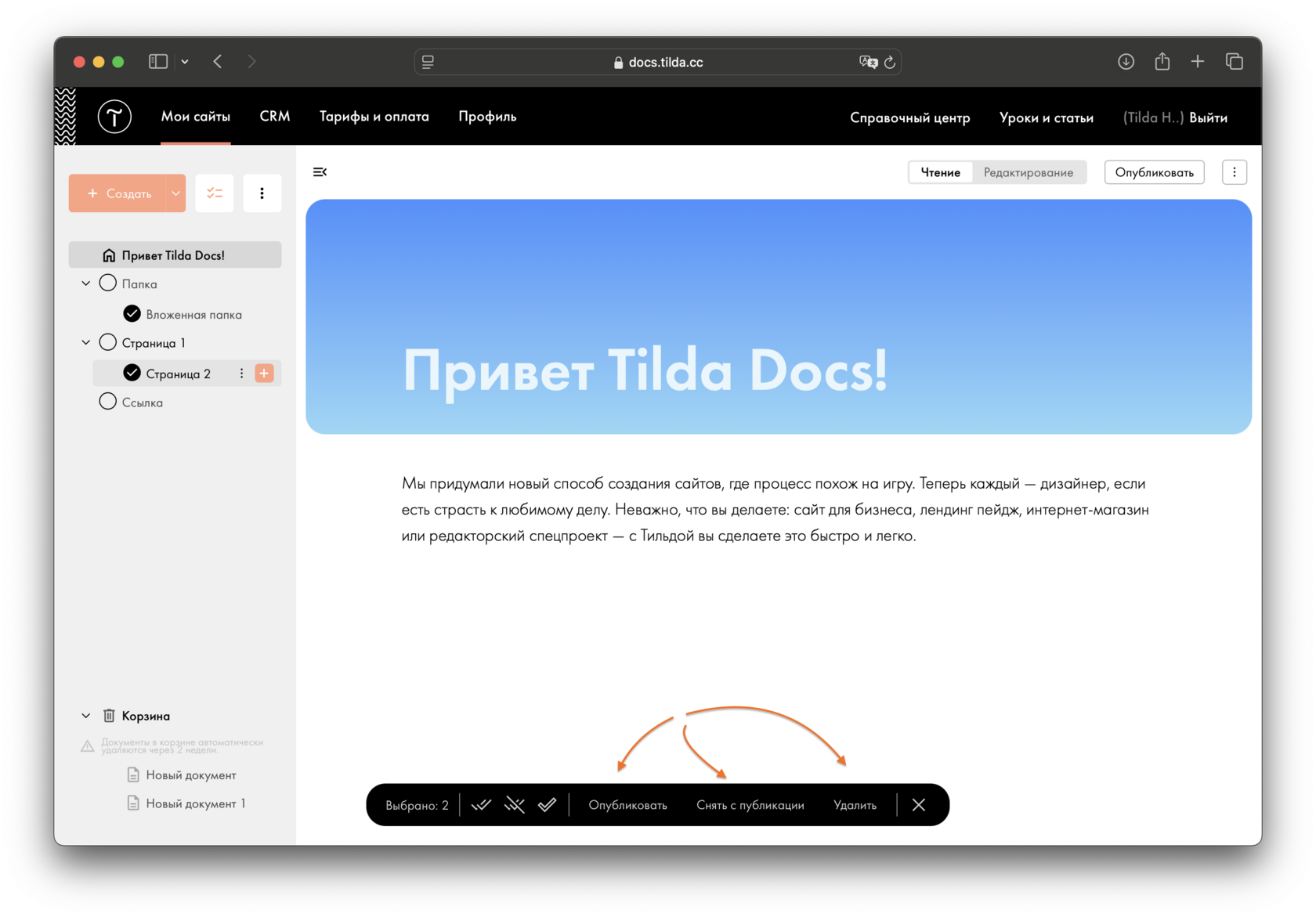The height and width of the screenshot is (917, 1316).
Task: Uncheck the Вложенная папка checkbox
Action: click(132, 314)
